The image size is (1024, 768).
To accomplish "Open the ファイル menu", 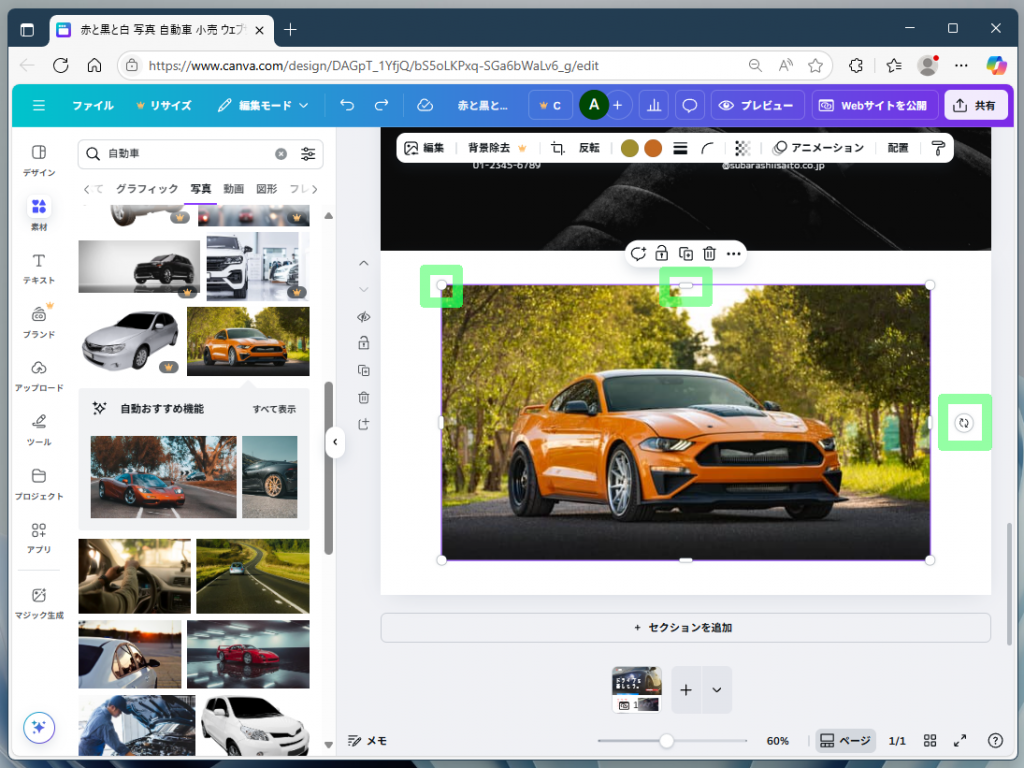I will point(91,104).
